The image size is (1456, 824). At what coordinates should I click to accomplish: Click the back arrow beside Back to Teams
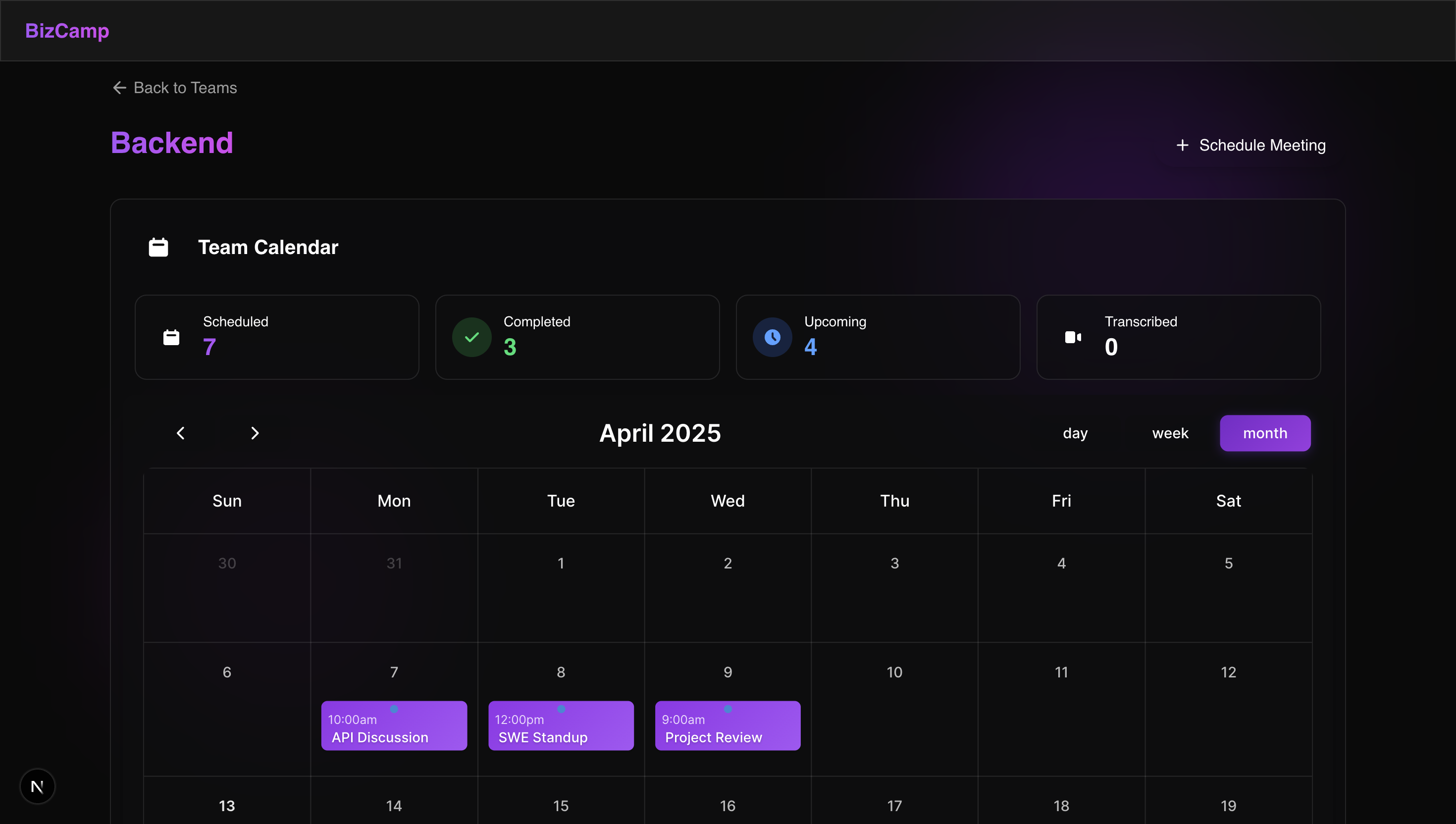119,88
